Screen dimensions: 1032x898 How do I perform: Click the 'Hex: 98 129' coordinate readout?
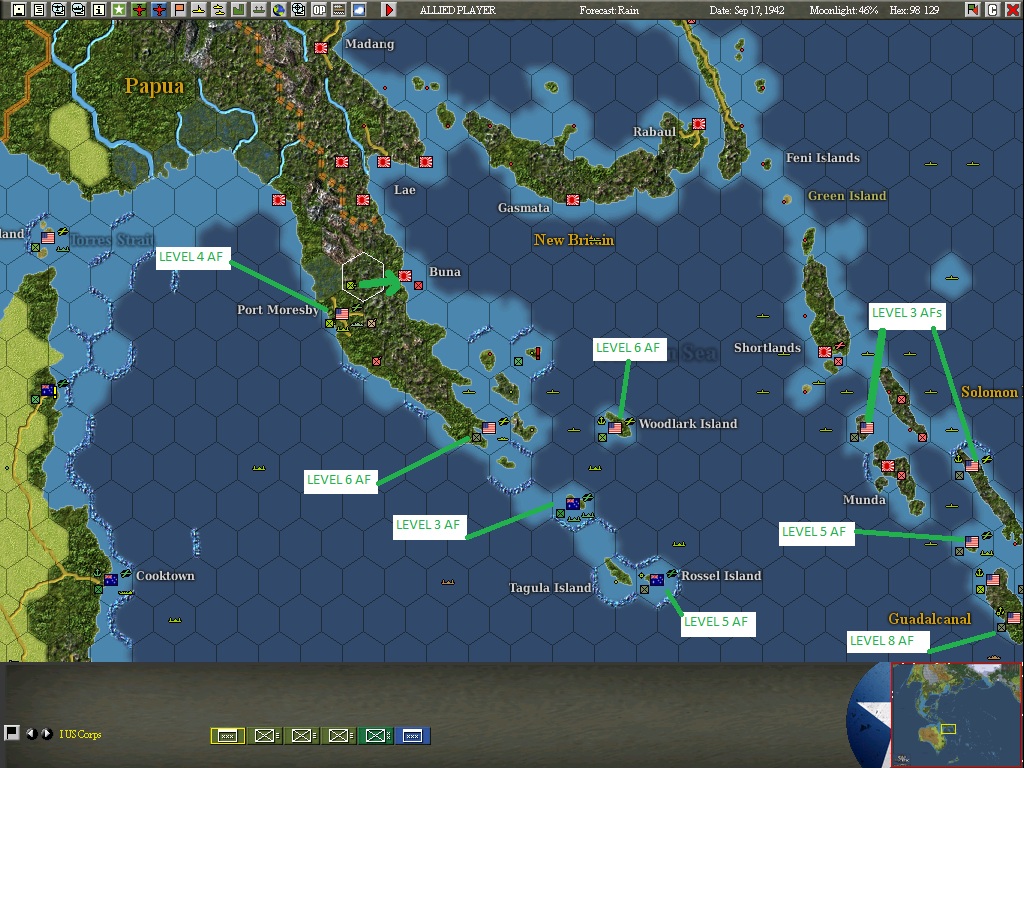coord(914,11)
